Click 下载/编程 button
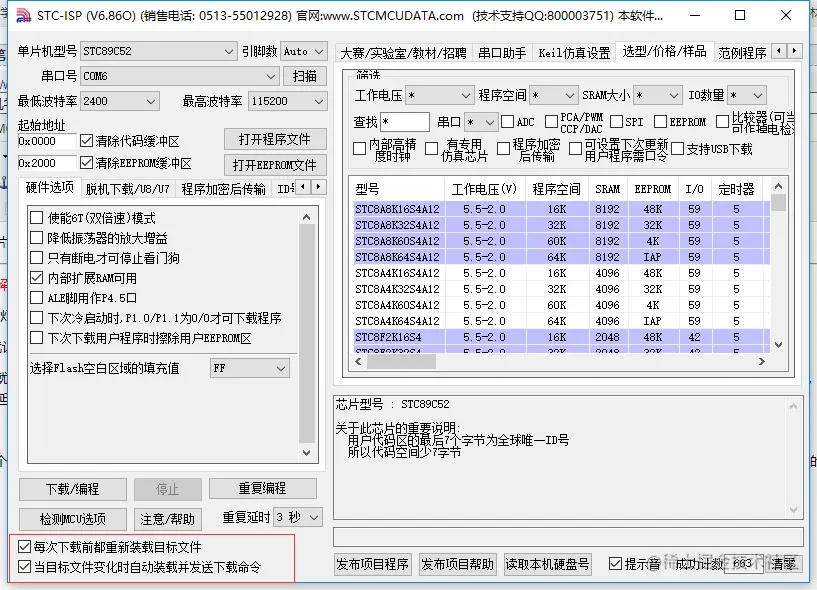The image size is (817, 590). (72, 489)
